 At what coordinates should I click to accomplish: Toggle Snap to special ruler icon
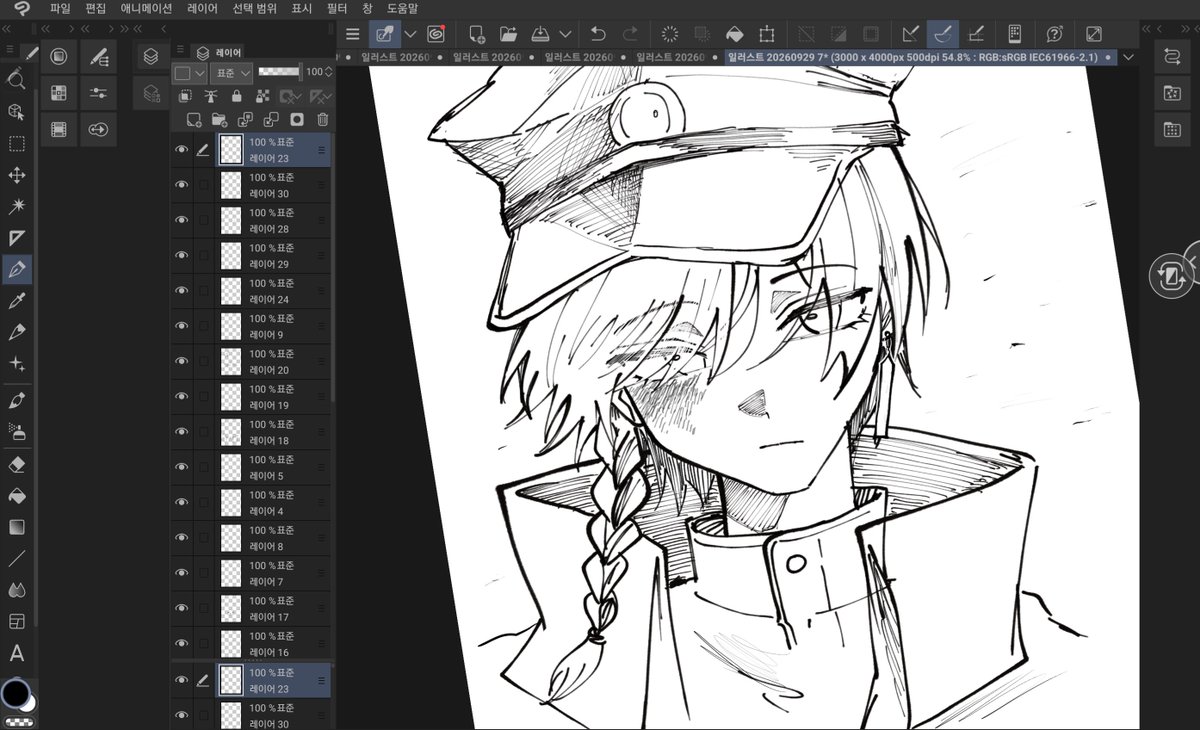point(940,34)
